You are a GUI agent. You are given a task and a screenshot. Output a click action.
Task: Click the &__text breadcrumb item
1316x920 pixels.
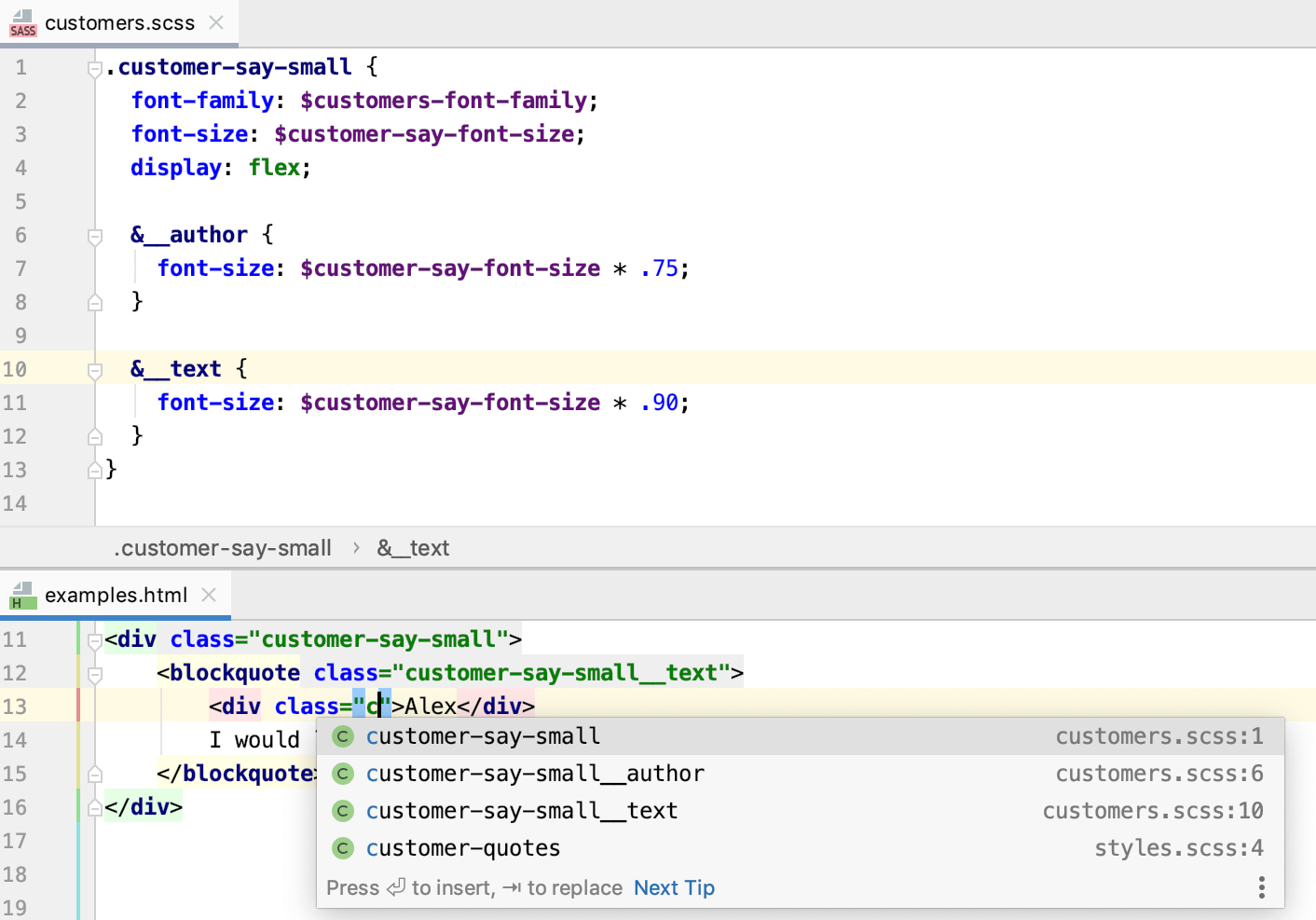(413, 548)
